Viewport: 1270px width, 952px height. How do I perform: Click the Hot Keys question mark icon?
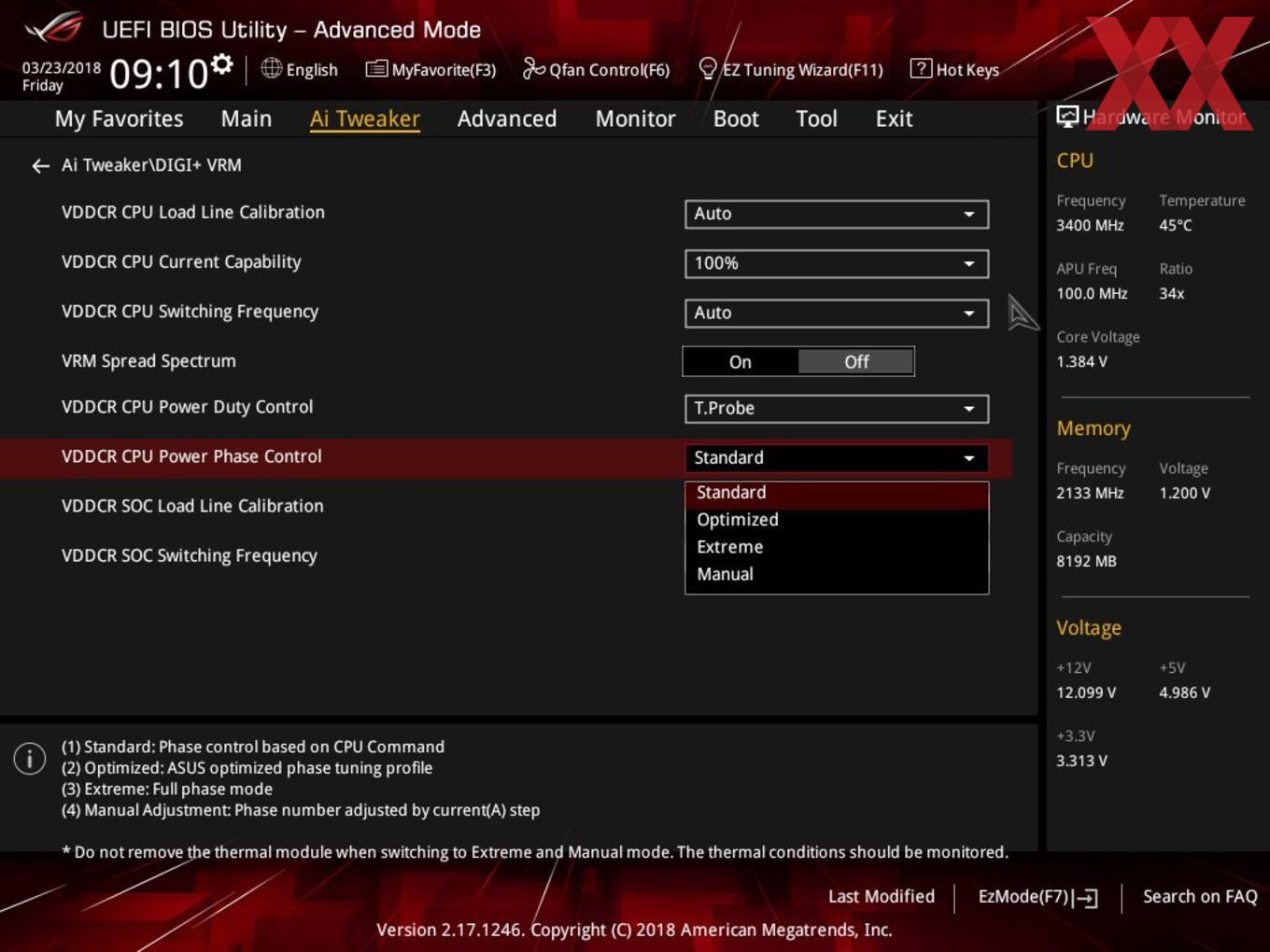click(x=921, y=68)
